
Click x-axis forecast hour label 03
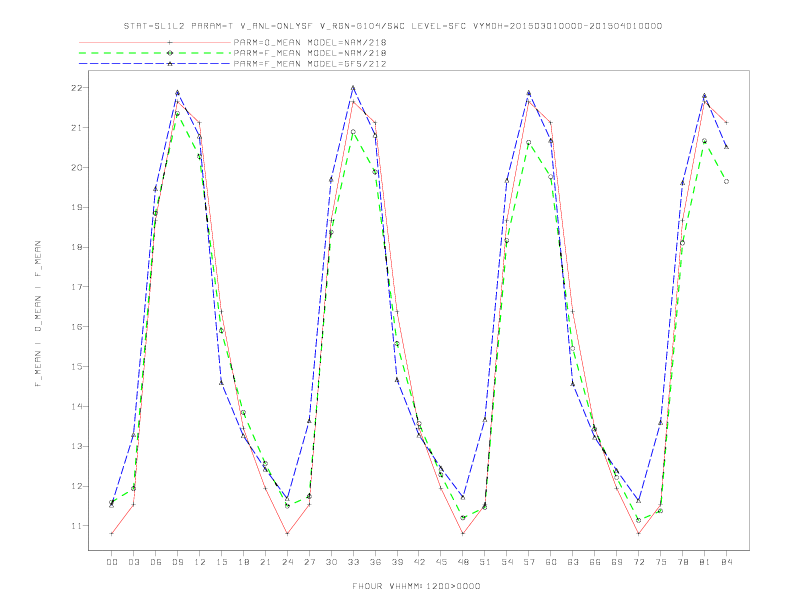(133, 562)
